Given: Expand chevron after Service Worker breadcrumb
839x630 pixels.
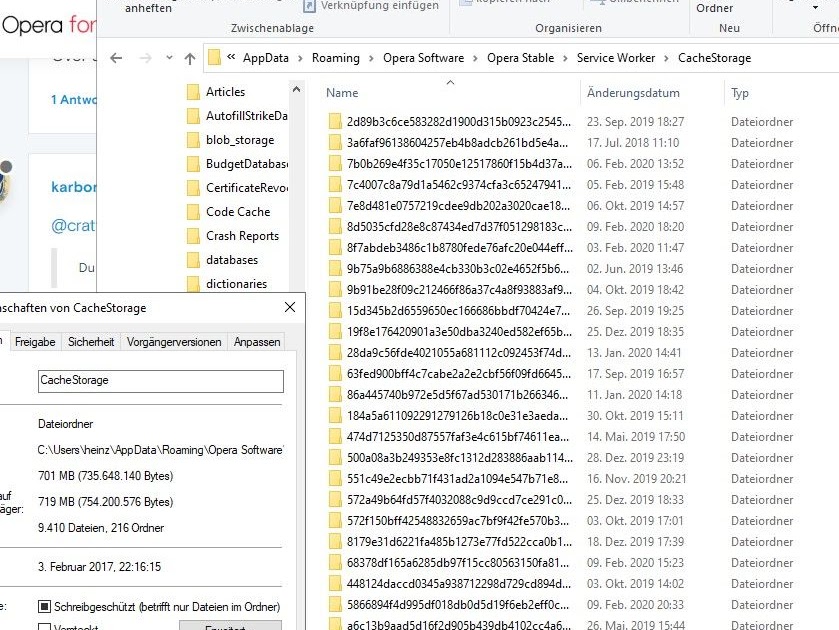Looking at the screenshot, I should [x=666, y=58].
